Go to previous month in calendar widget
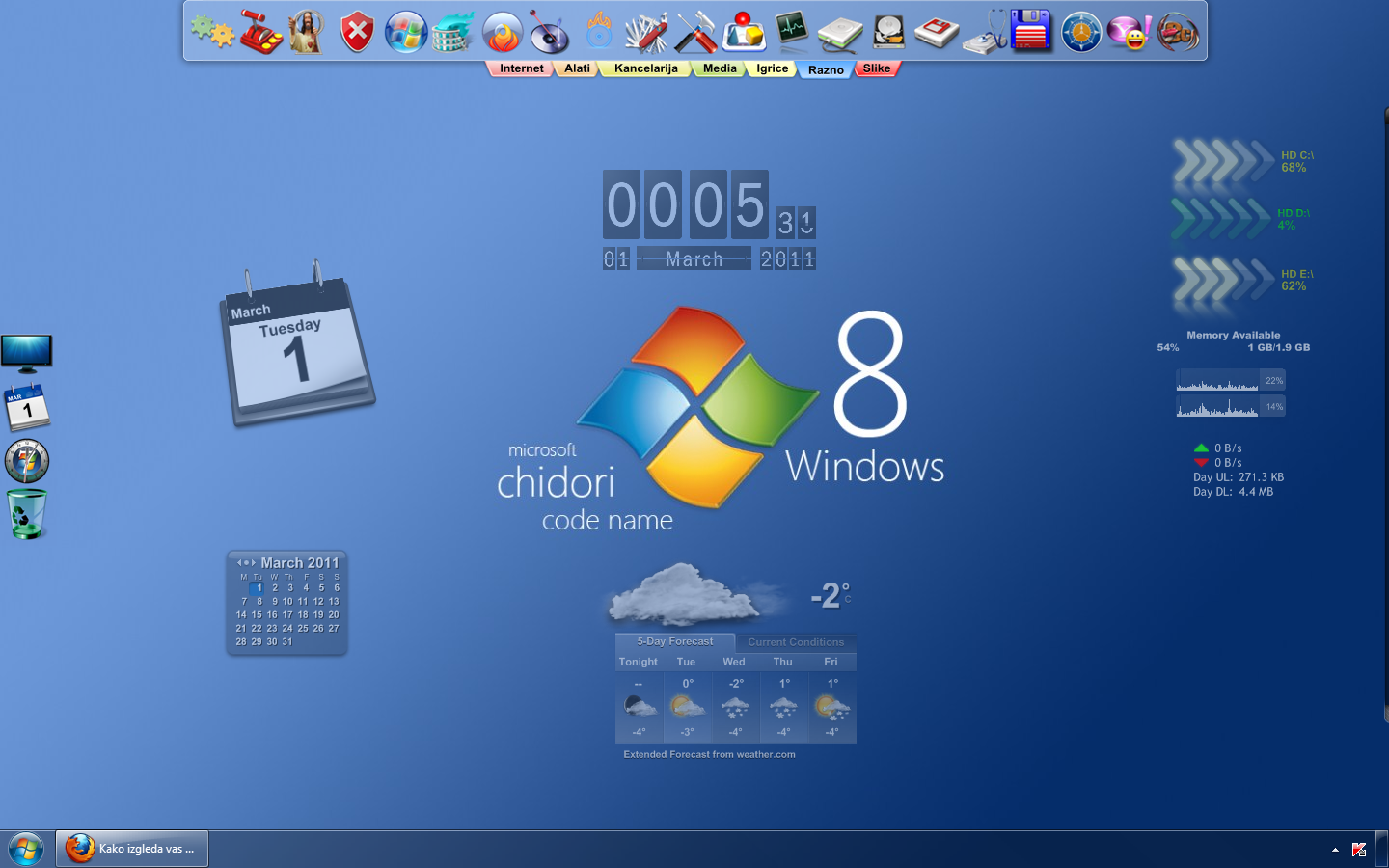This screenshot has width=1389, height=868. (239, 562)
